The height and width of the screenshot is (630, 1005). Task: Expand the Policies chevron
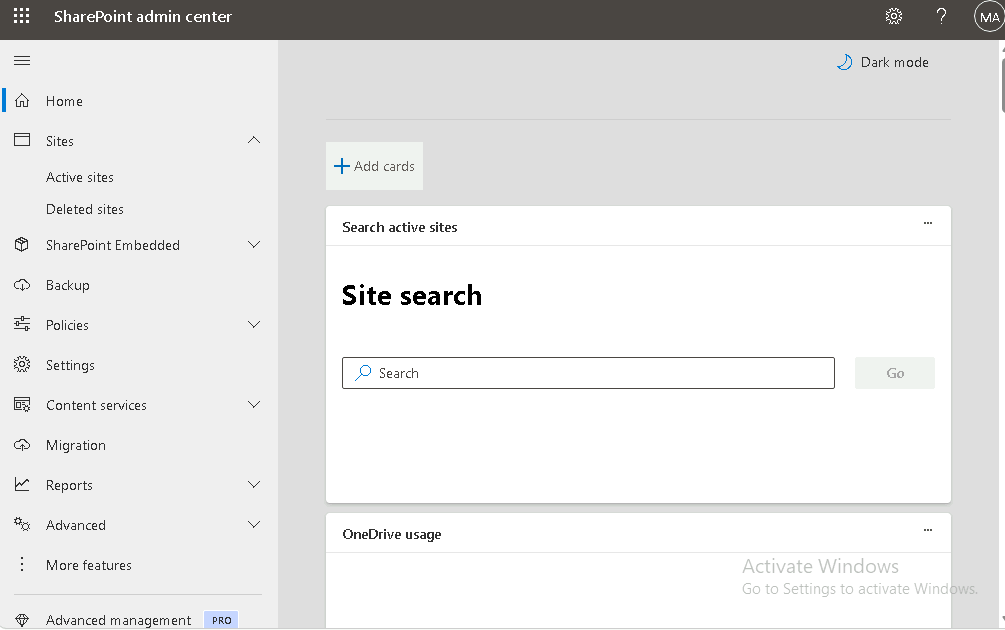[x=254, y=324]
